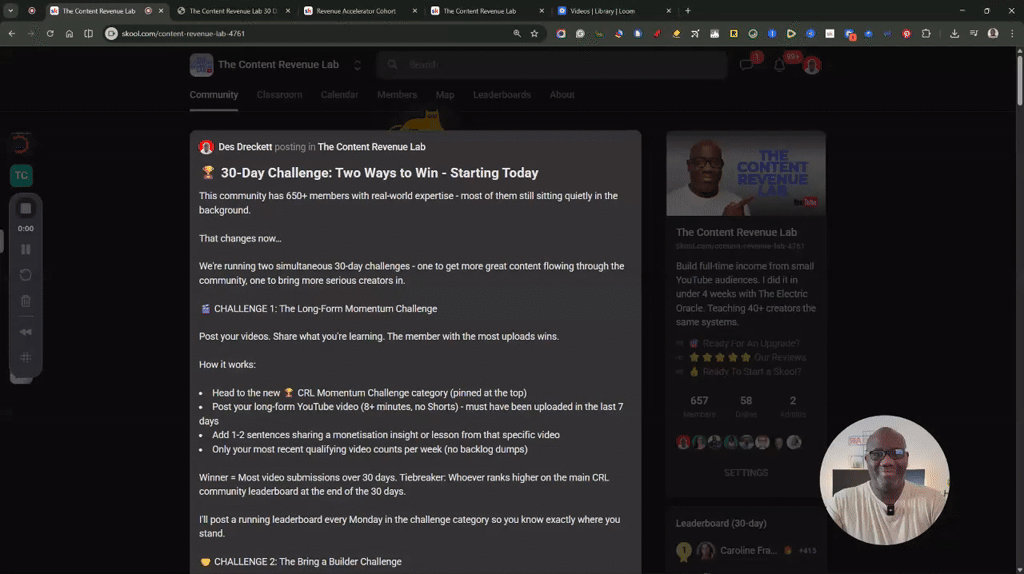Click The Content Revenue Lab category link in post
This screenshot has height=574, width=1024.
coord(372,147)
